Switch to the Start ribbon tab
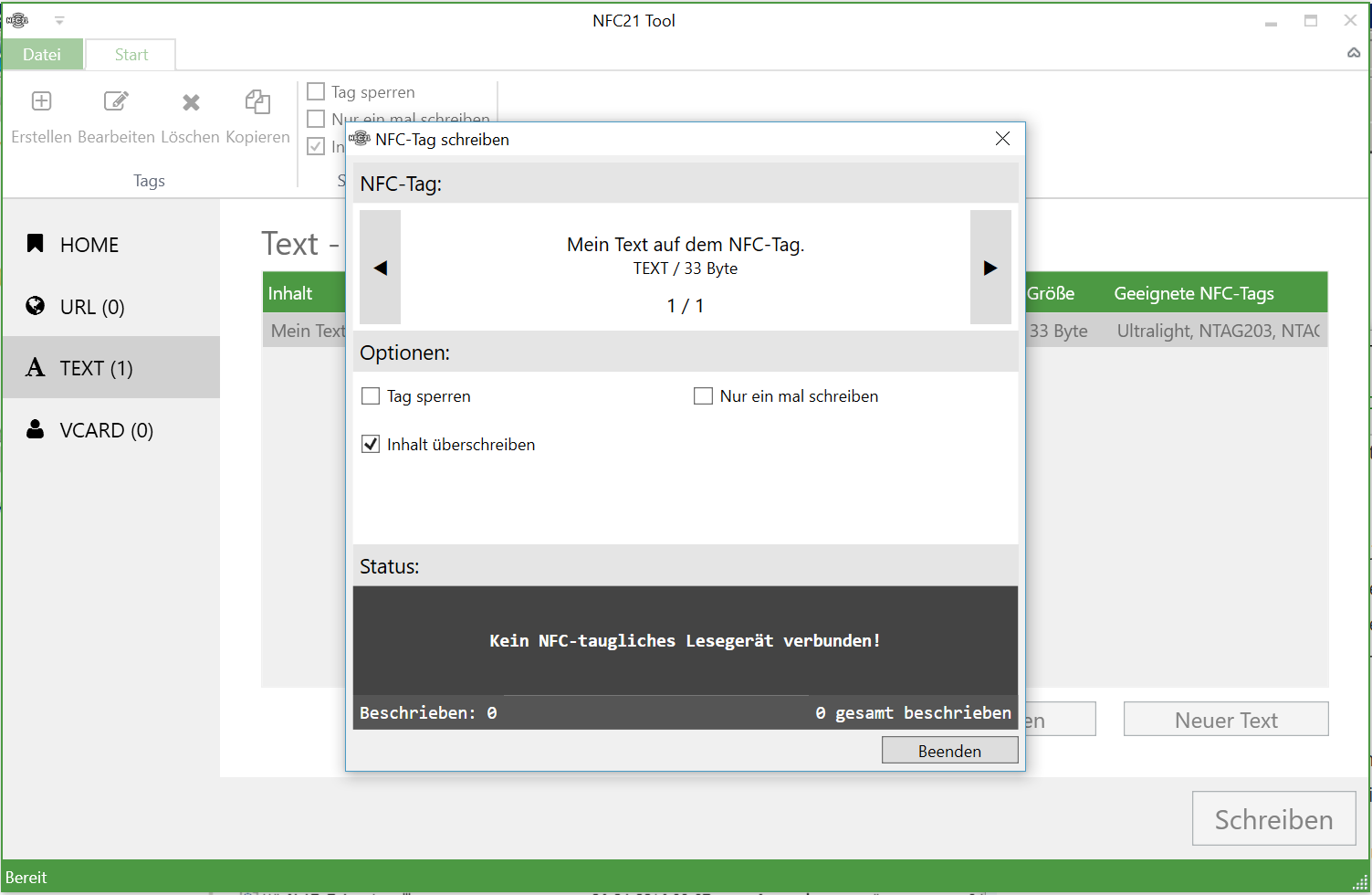Screen dimensions: 1372x895 pos(131,54)
